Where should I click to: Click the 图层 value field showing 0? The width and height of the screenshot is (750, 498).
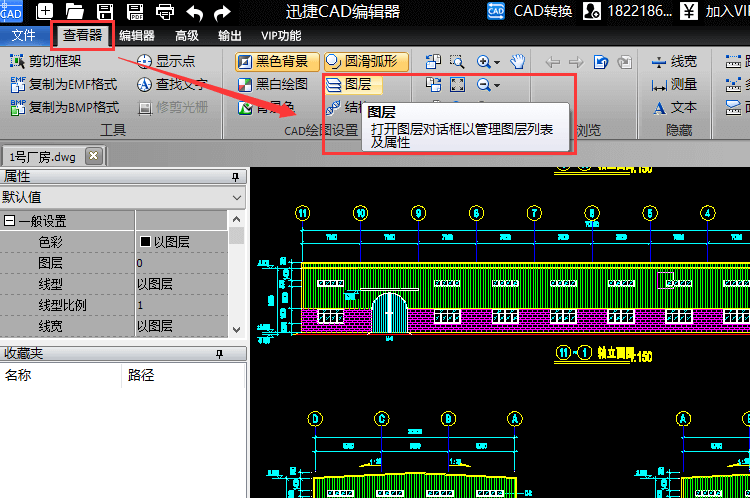point(182,263)
